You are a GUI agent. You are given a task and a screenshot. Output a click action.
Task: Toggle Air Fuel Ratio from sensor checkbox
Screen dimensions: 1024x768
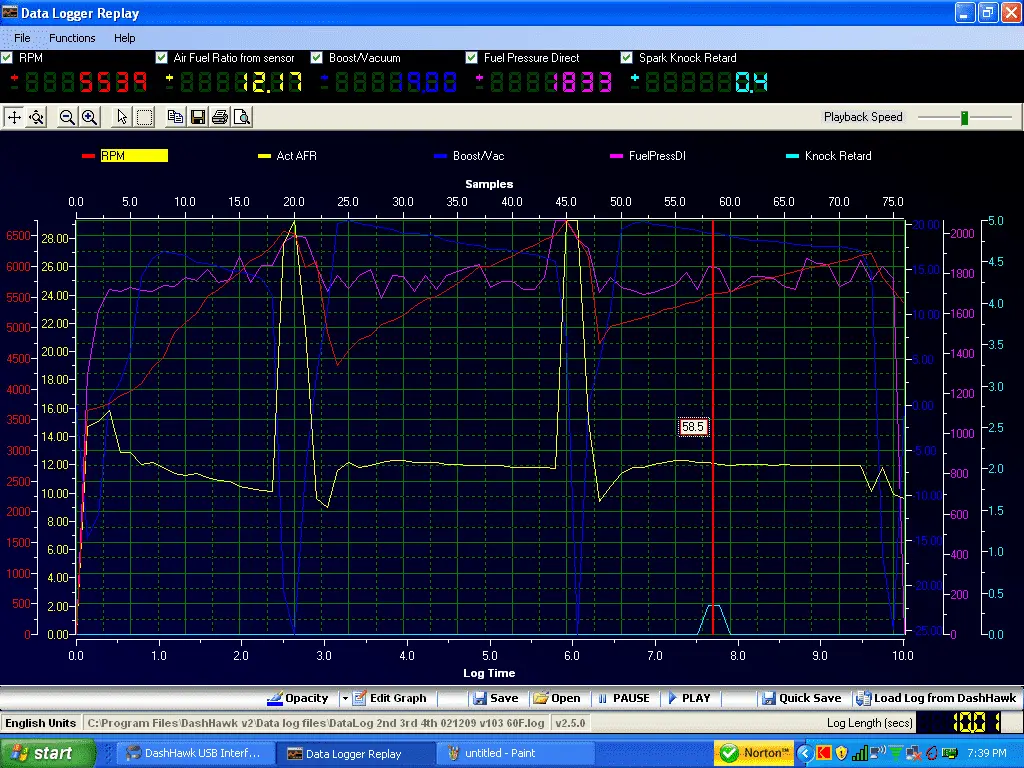(x=161, y=57)
